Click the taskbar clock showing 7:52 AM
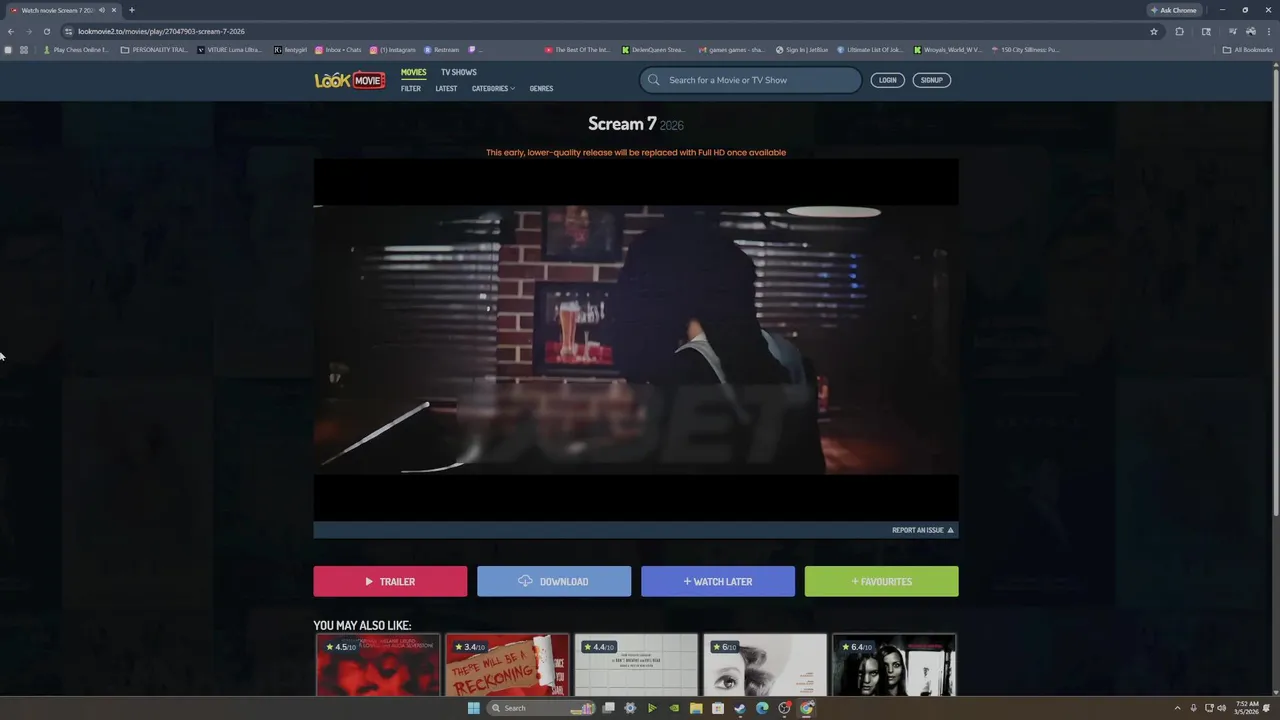Viewport: 1280px width, 720px height. tap(1247, 708)
